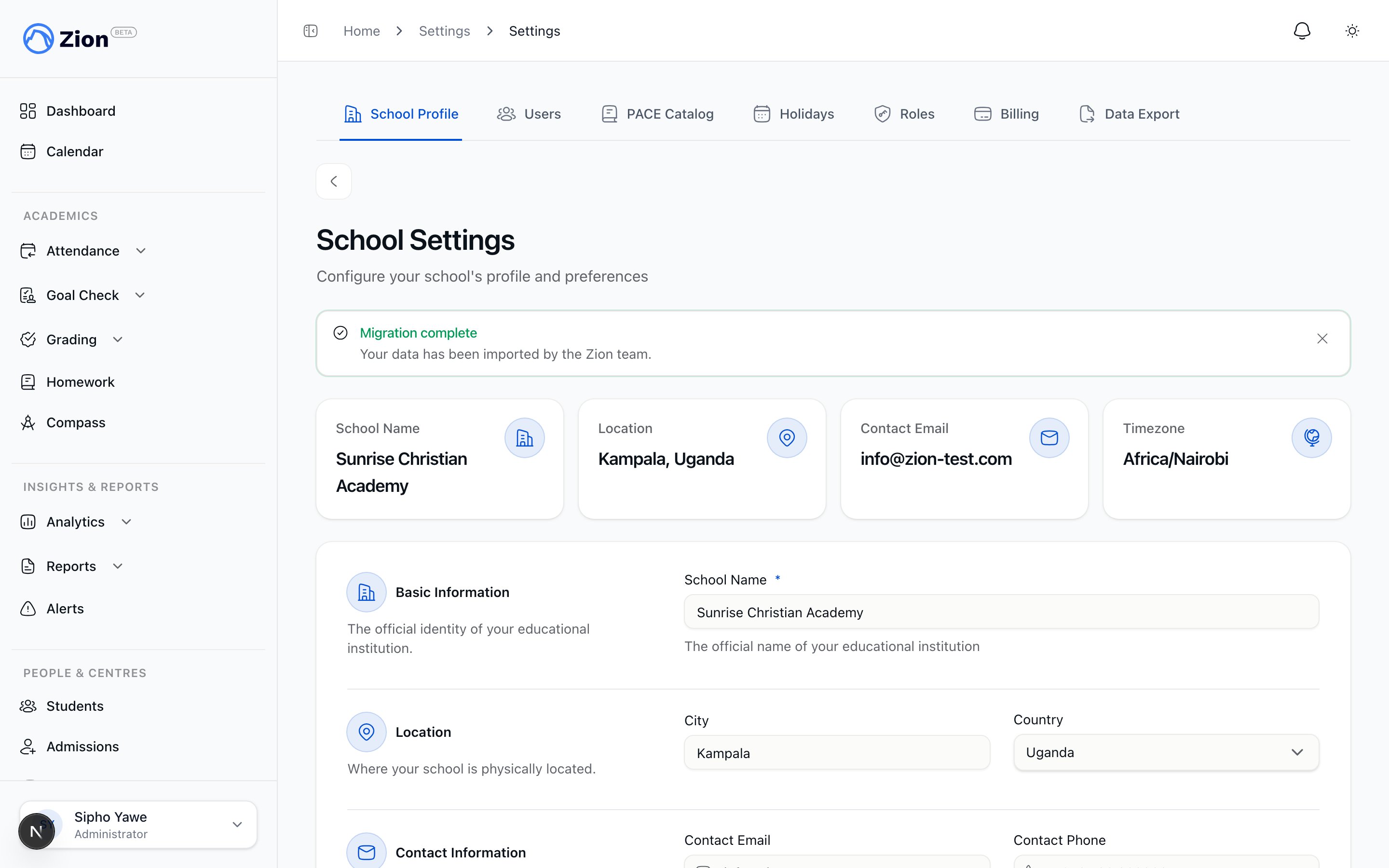
Task: Open the Country dropdown showing Uganda
Action: [1166, 752]
